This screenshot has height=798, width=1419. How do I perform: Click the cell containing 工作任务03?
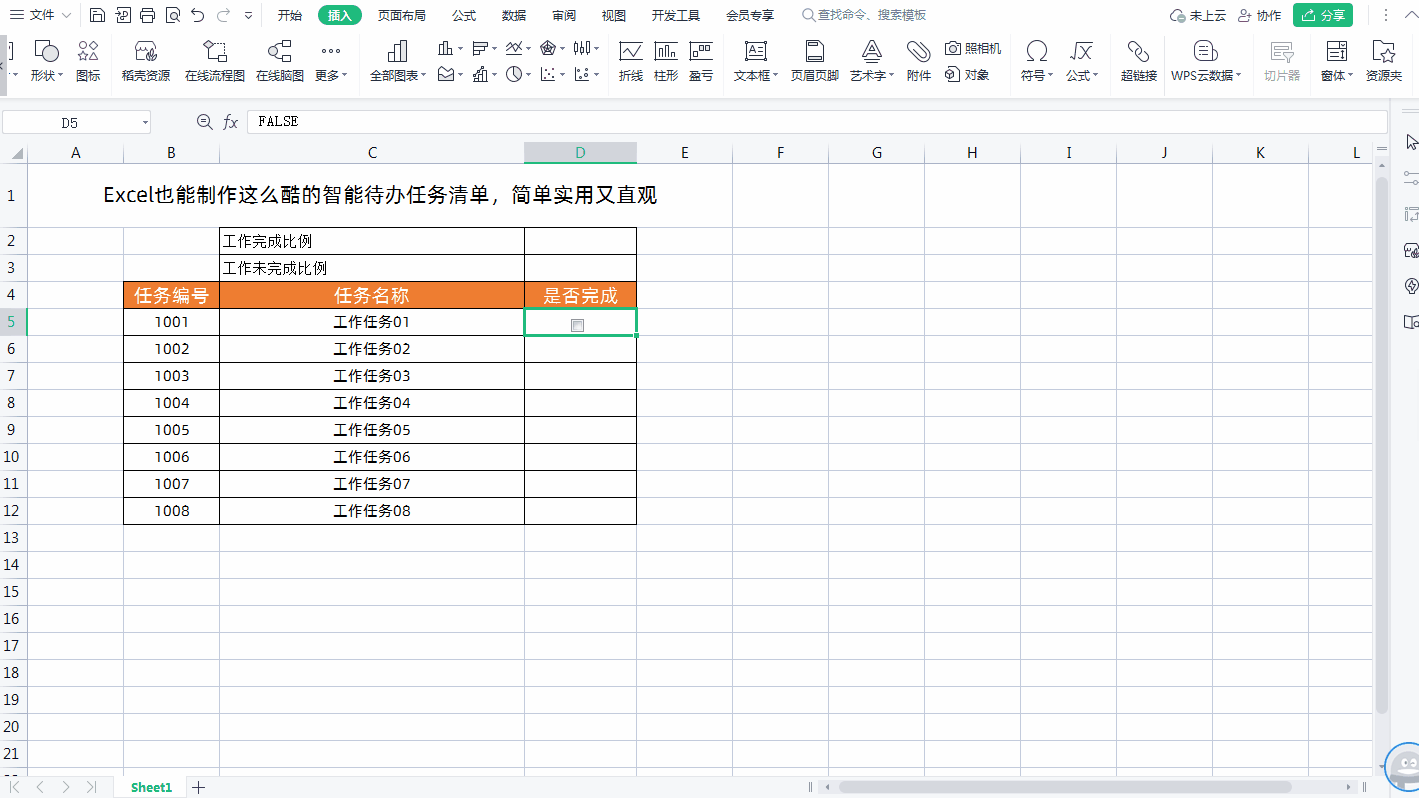(372, 376)
